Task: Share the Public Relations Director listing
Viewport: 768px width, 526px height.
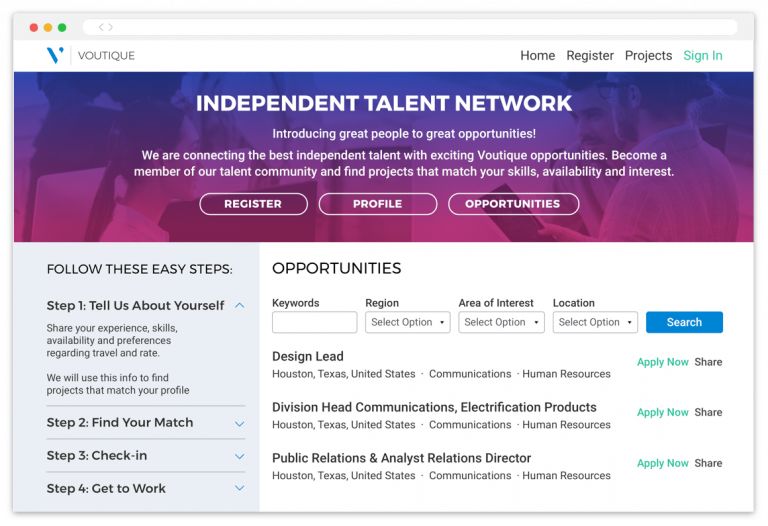Action: [708, 463]
